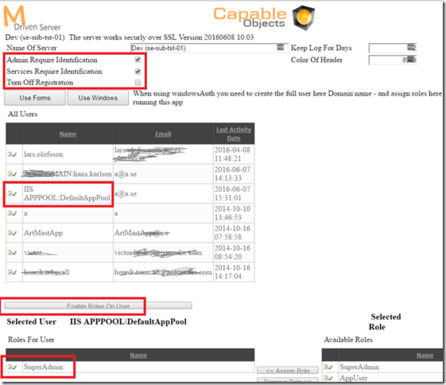Click the Use Forms button
Screen dimensions: 446x385
click(x=35, y=98)
